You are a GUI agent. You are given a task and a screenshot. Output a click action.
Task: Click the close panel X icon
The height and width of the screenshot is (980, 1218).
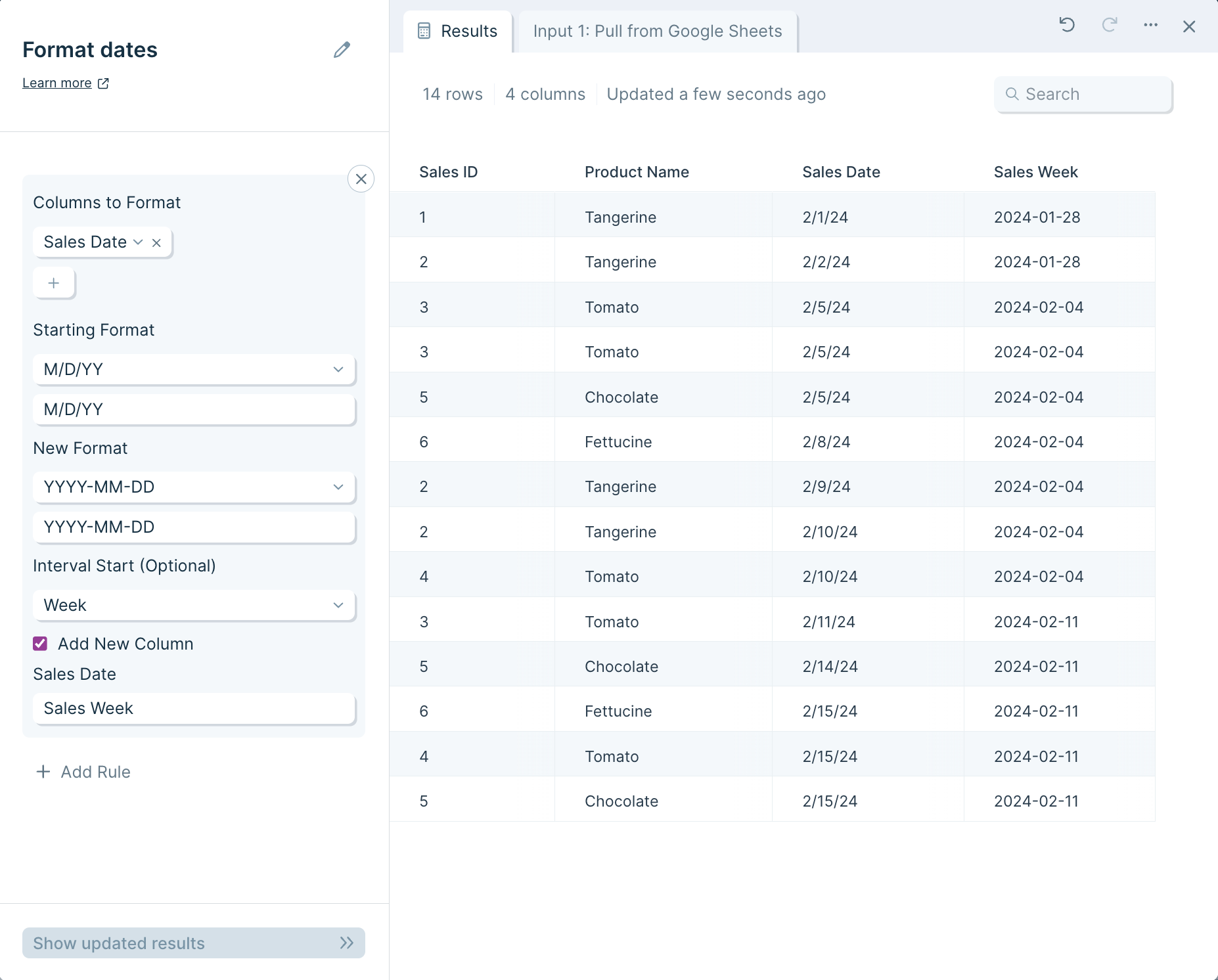(x=1189, y=26)
